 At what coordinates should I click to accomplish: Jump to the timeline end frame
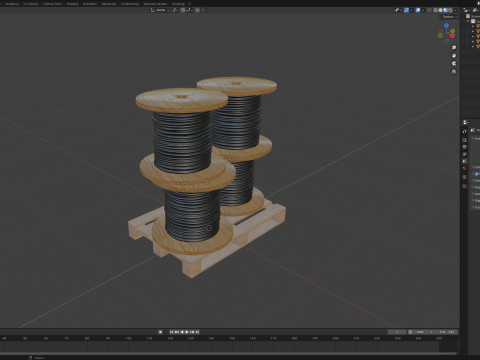pyautogui.click(x=197, y=332)
